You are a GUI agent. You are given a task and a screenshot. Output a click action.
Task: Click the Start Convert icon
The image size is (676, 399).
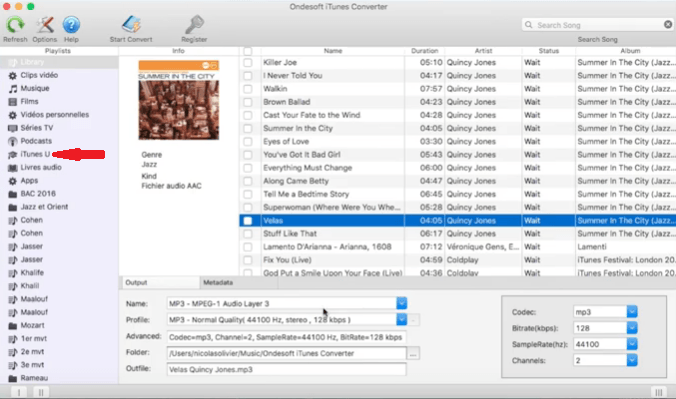point(131,24)
